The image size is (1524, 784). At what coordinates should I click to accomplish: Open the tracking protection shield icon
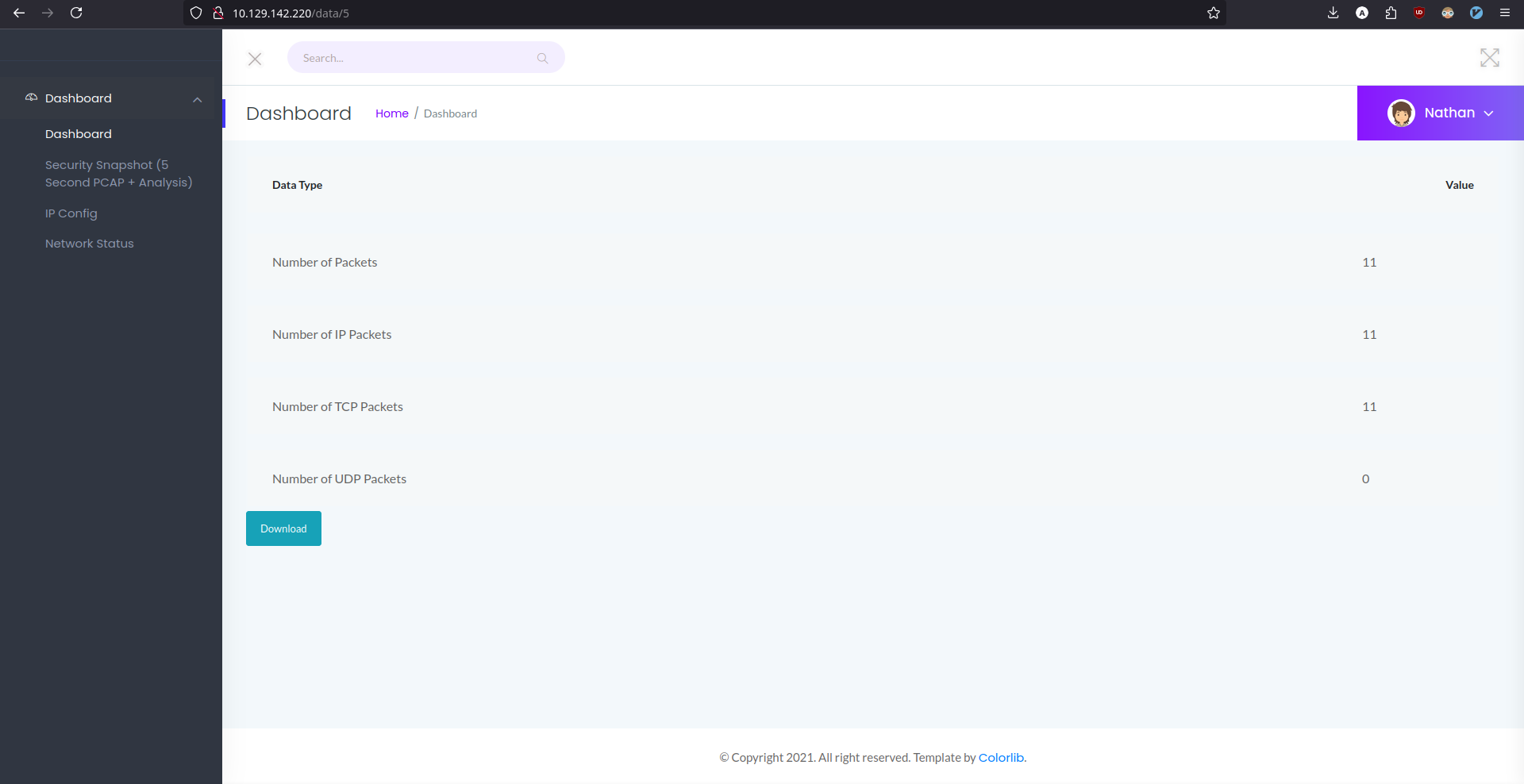point(196,13)
